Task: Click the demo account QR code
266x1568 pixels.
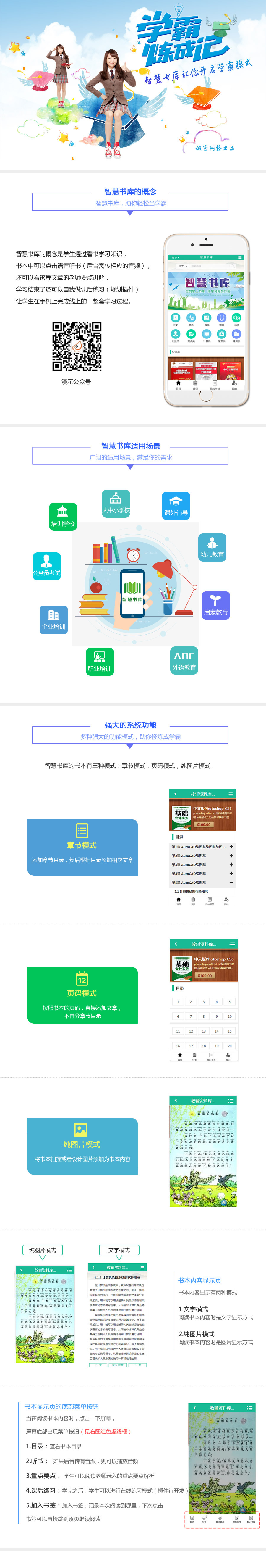Action: 77,346
